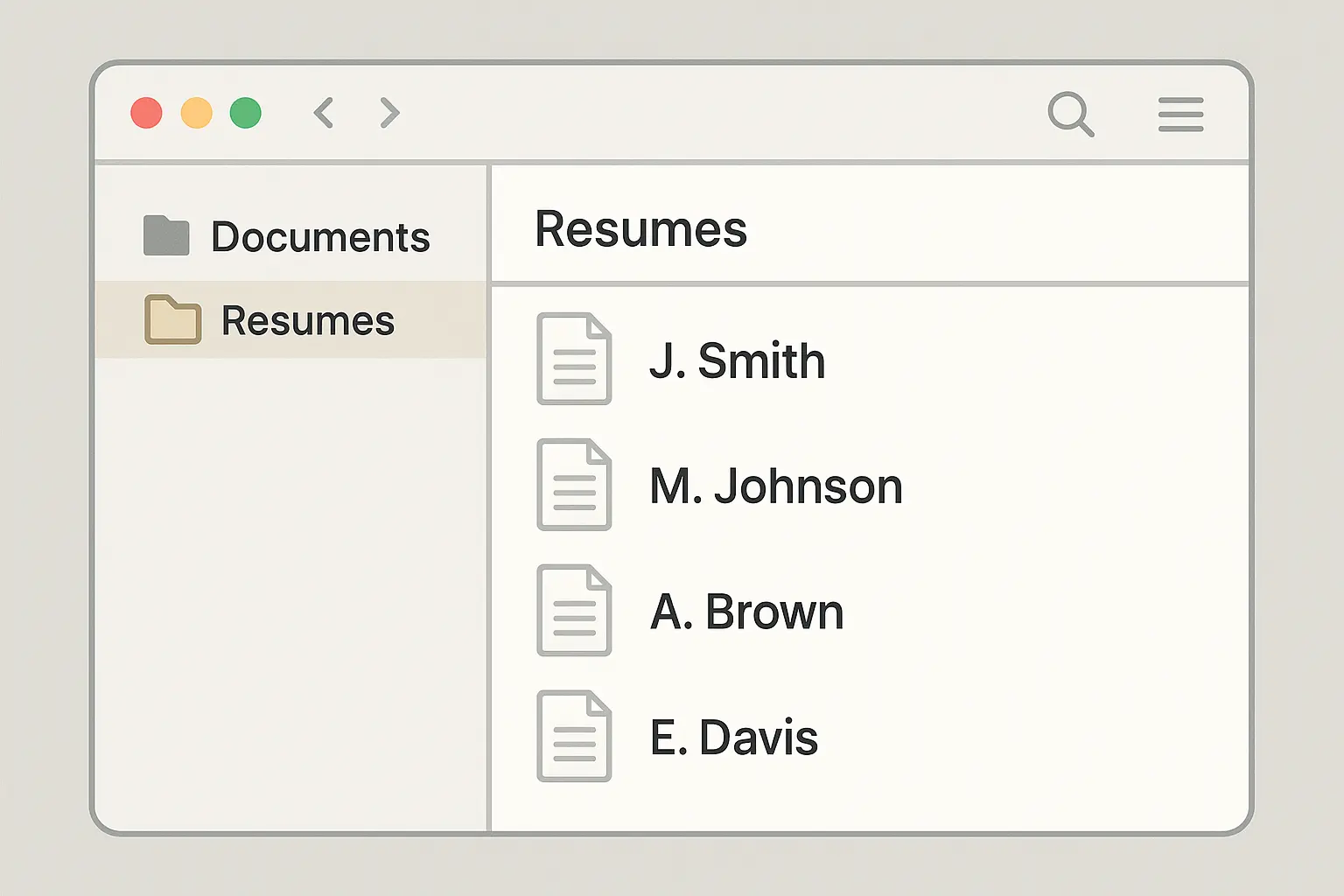1344x896 pixels.
Task: Select the J. Smith document icon
Action: click(x=574, y=359)
